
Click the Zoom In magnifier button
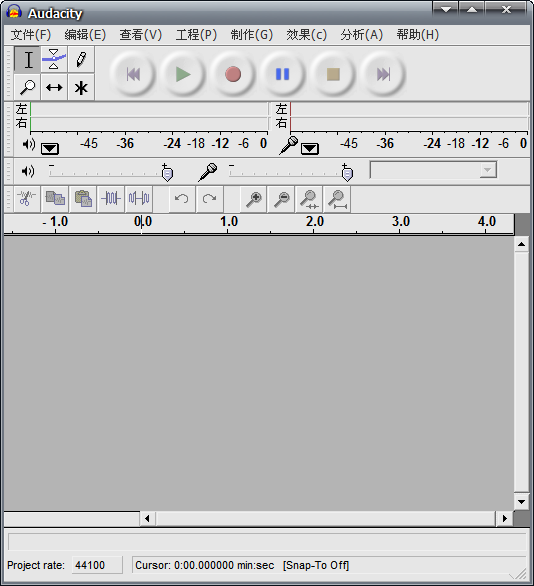(x=254, y=199)
